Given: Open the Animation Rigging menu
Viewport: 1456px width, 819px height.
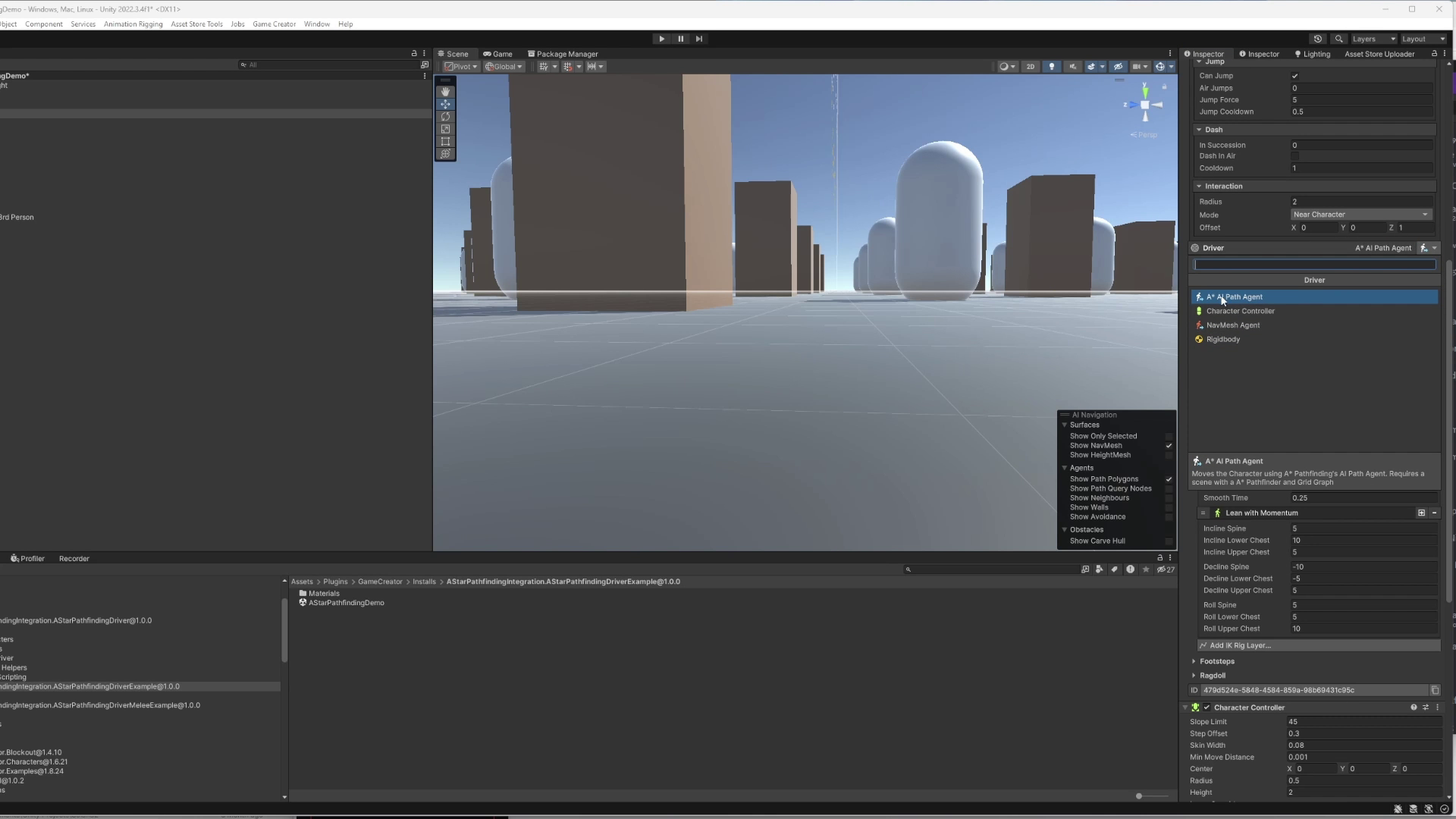Looking at the screenshot, I should [133, 24].
